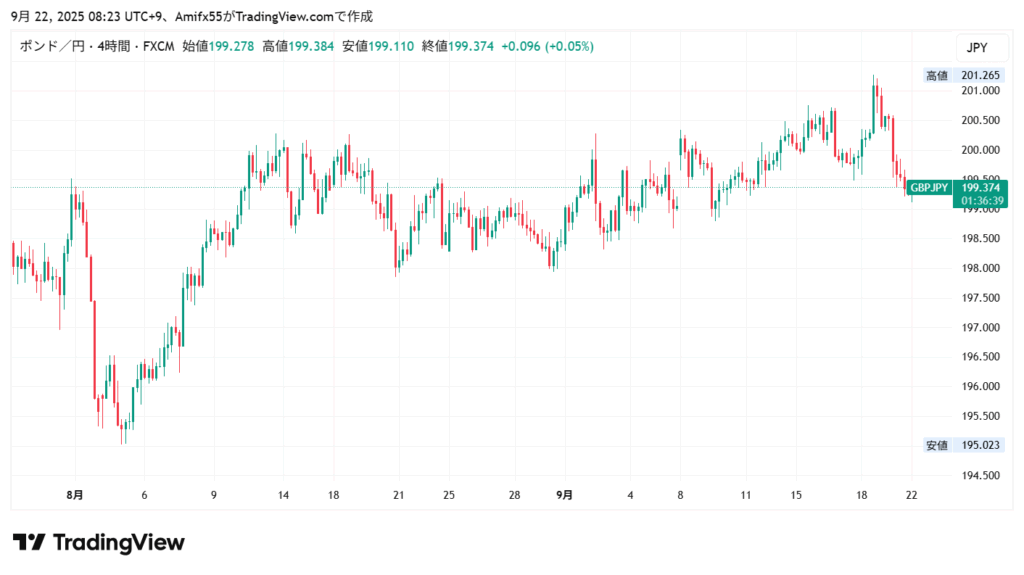Click the 9月 label on time axis

click(x=565, y=495)
